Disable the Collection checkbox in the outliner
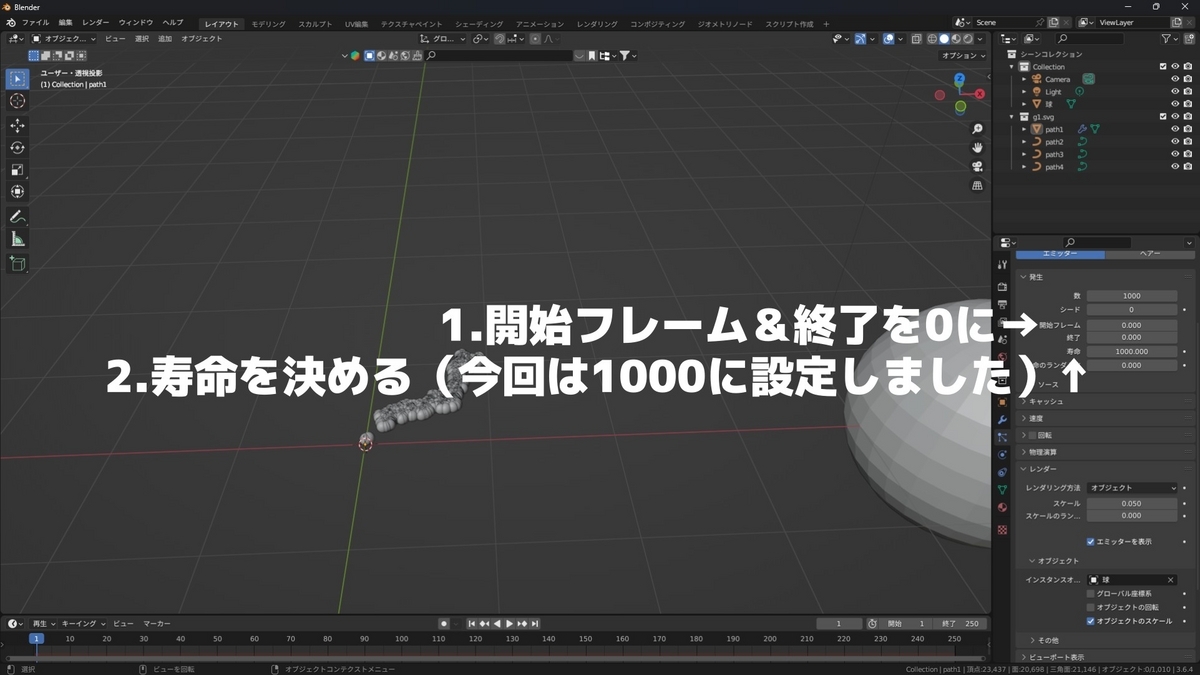This screenshot has width=1200, height=675. point(1162,66)
